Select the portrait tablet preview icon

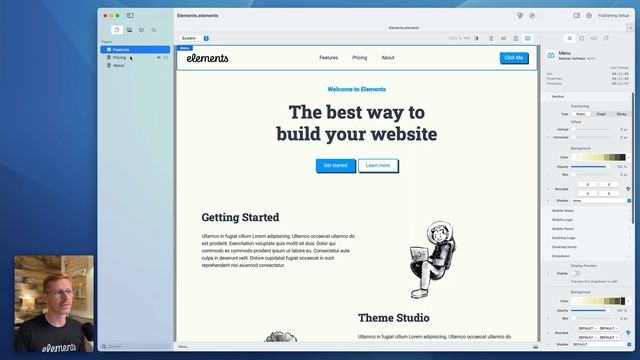coord(516,38)
